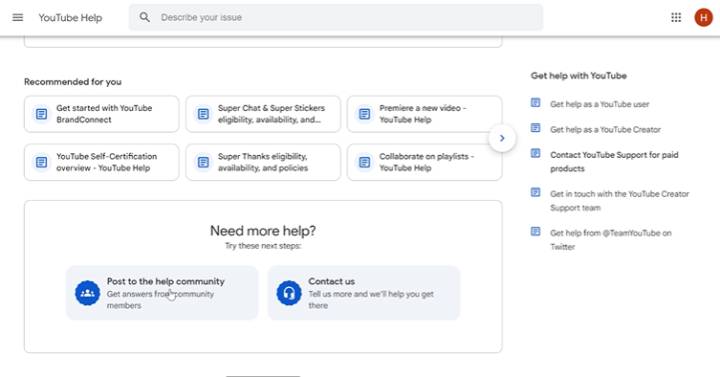Open the Google apps grid
Viewport: 720px width, 377px height.
click(676, 17)
